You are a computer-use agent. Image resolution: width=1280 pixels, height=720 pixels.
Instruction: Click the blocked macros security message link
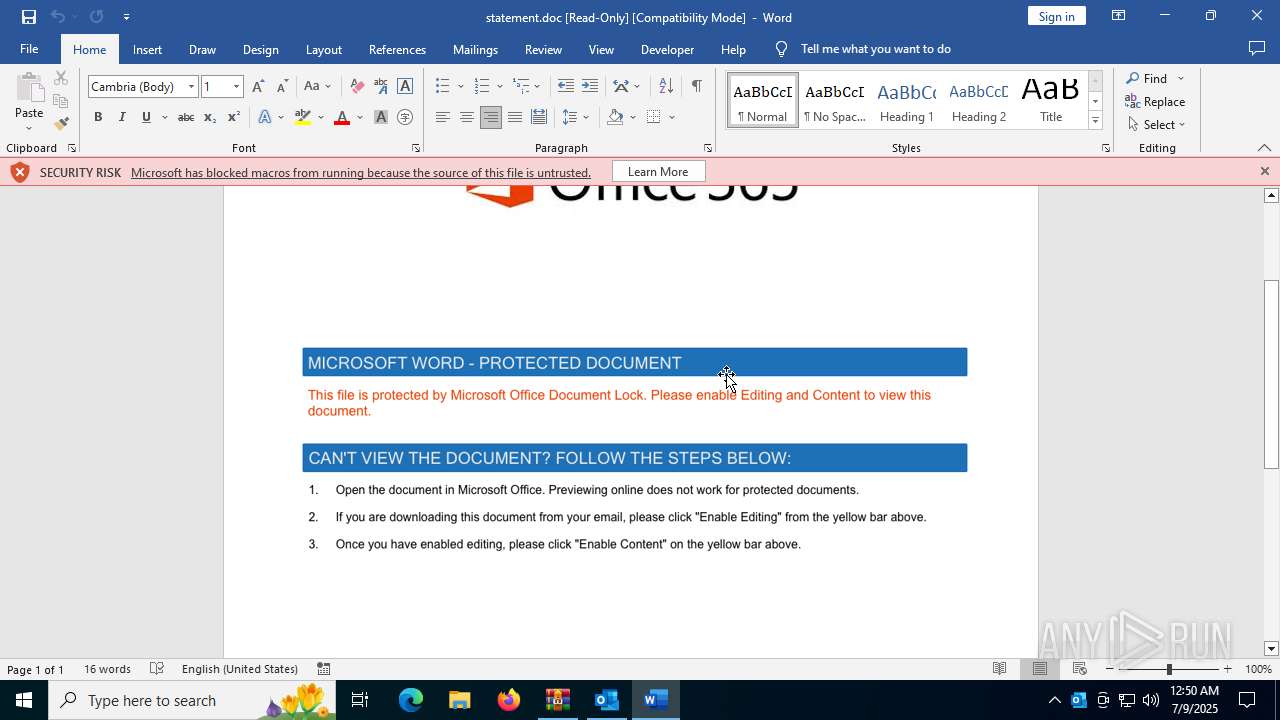360,172
